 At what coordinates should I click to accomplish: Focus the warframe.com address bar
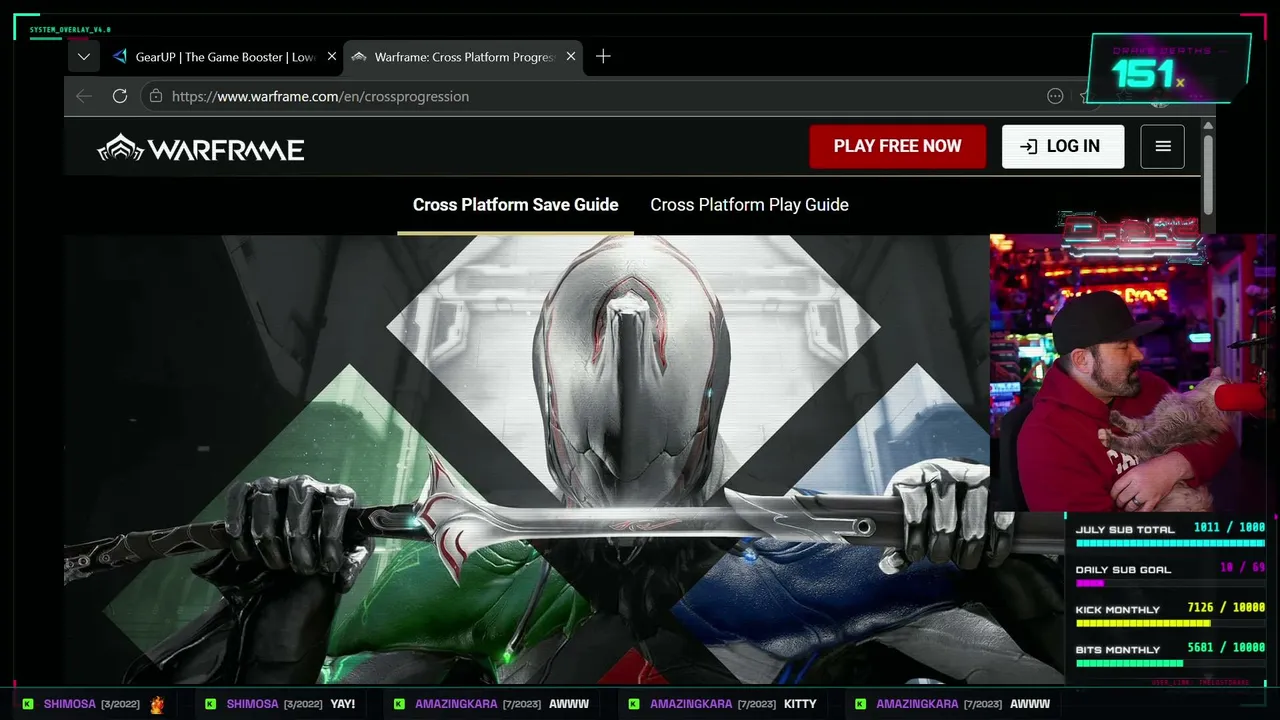(x=600, y=96)
